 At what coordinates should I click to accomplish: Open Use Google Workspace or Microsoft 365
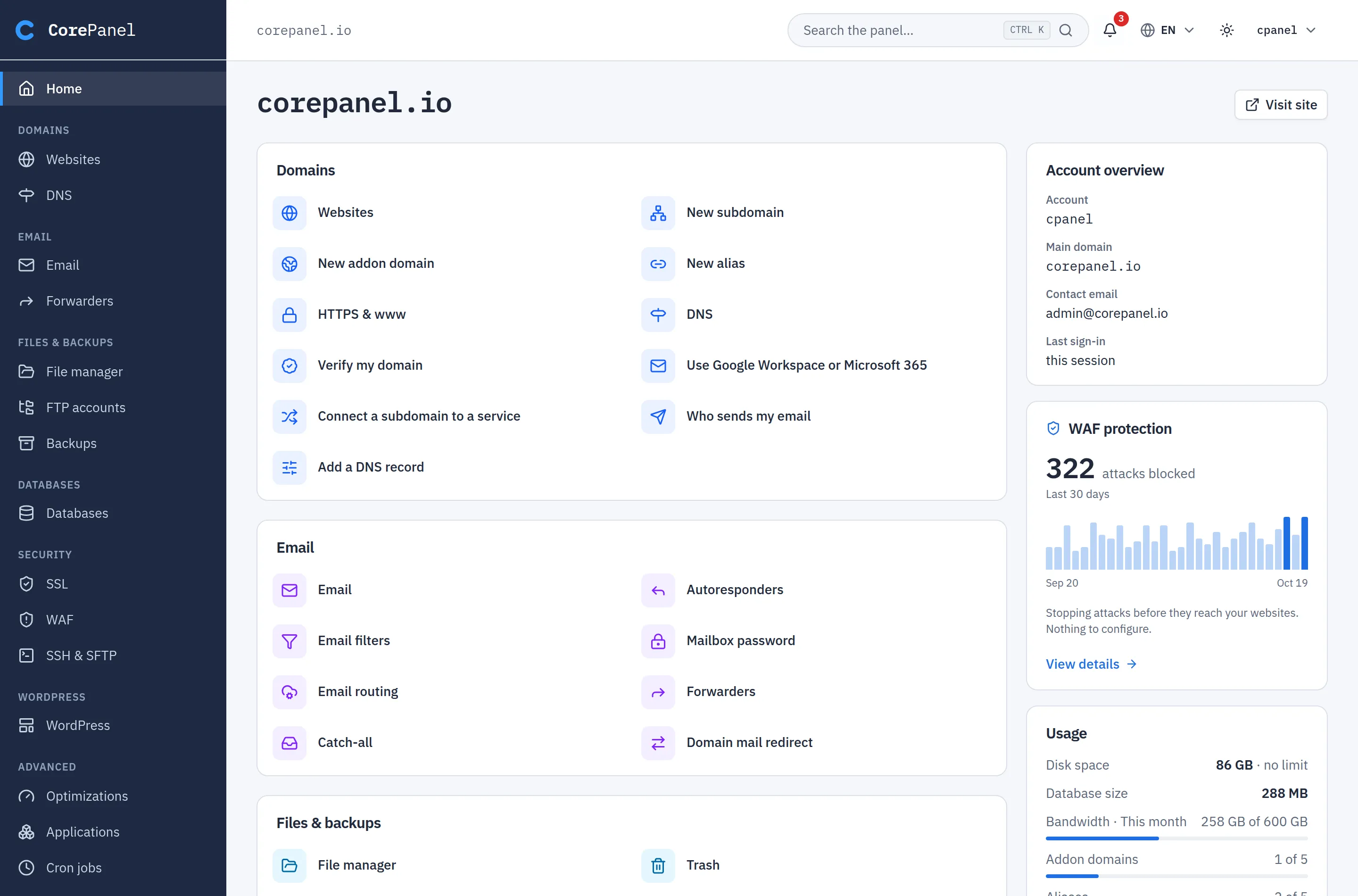pyautogui.click(x=806, y=365)
